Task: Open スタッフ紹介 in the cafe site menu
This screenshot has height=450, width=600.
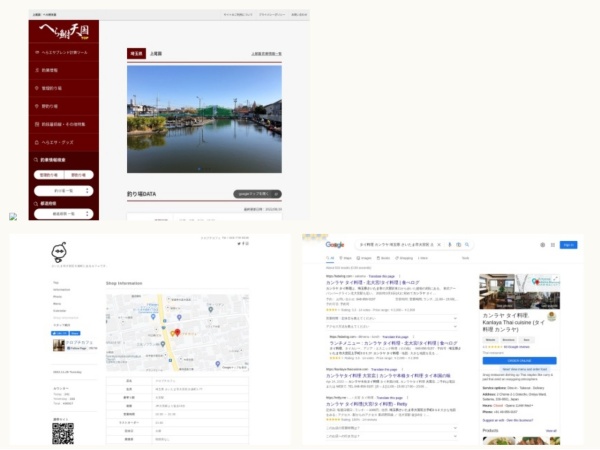Action: click(62, 325)
